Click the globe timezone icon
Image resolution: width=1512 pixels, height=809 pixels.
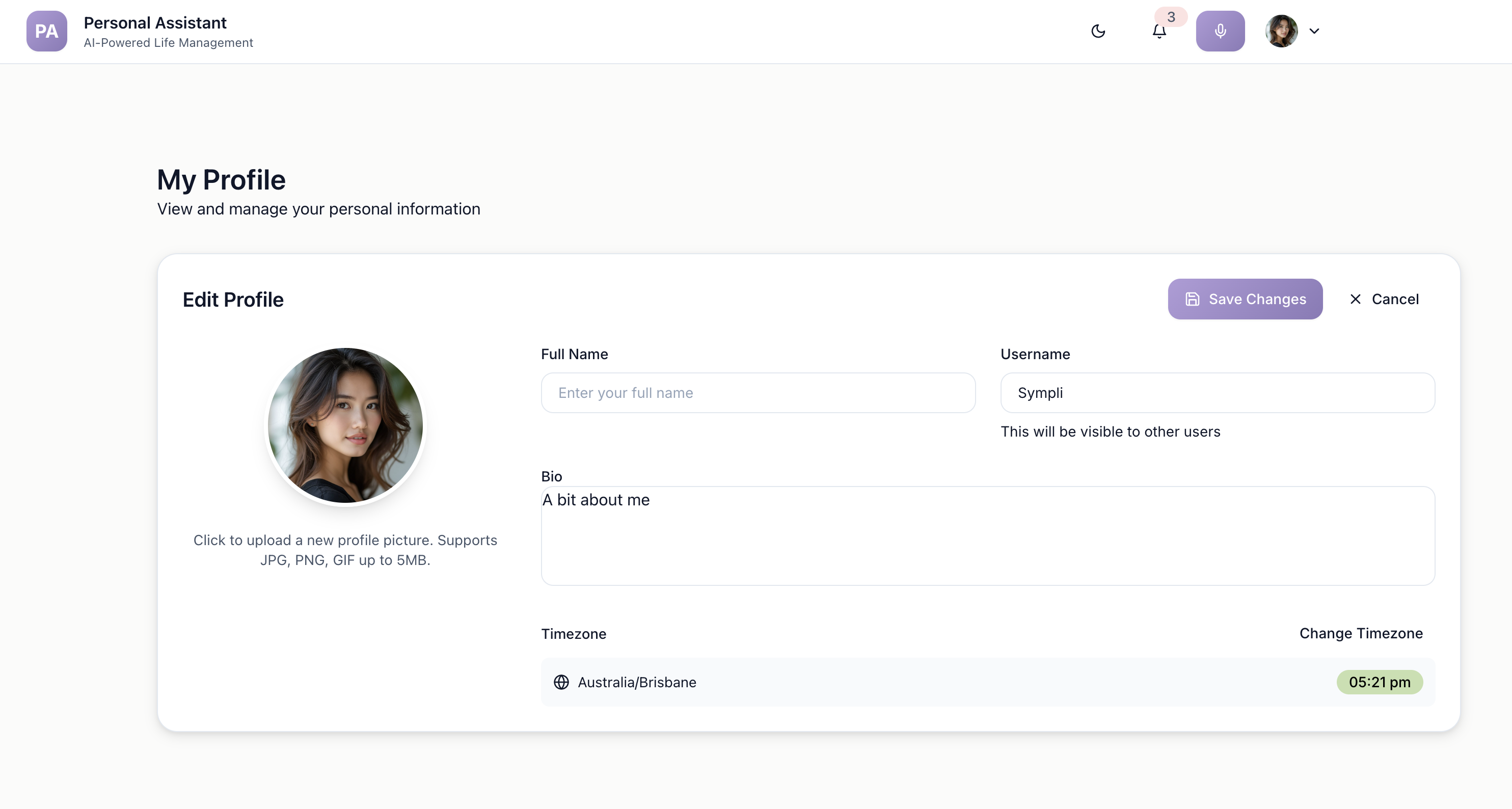click(561, 682)
